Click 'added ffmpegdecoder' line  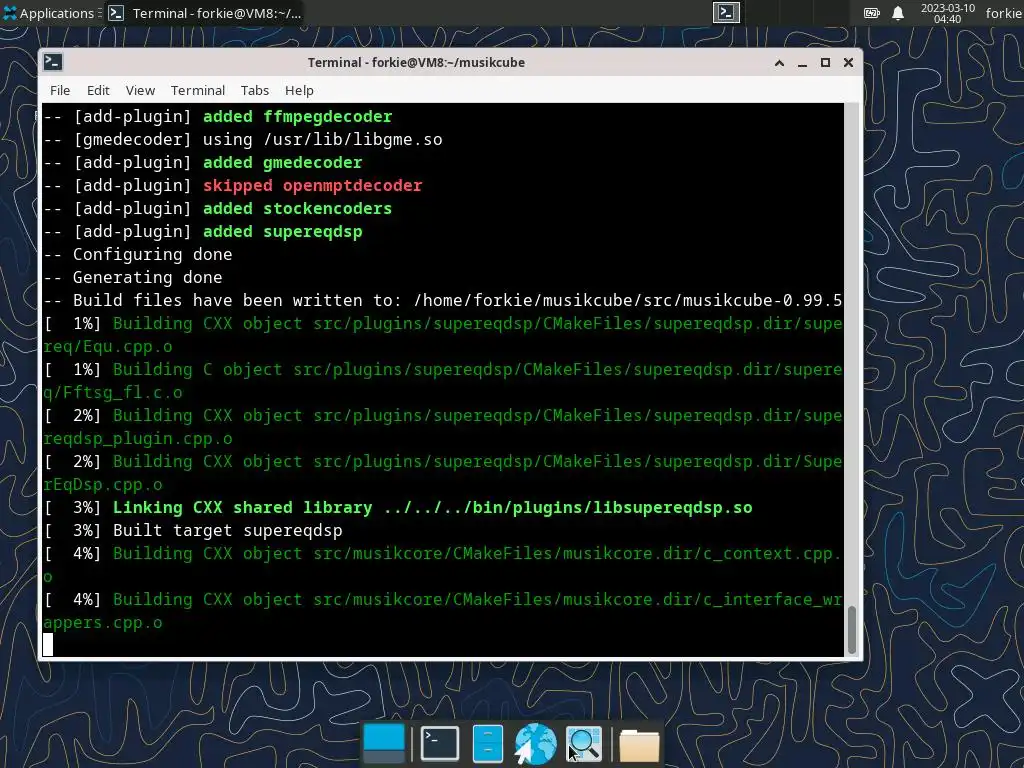(218, 116)
